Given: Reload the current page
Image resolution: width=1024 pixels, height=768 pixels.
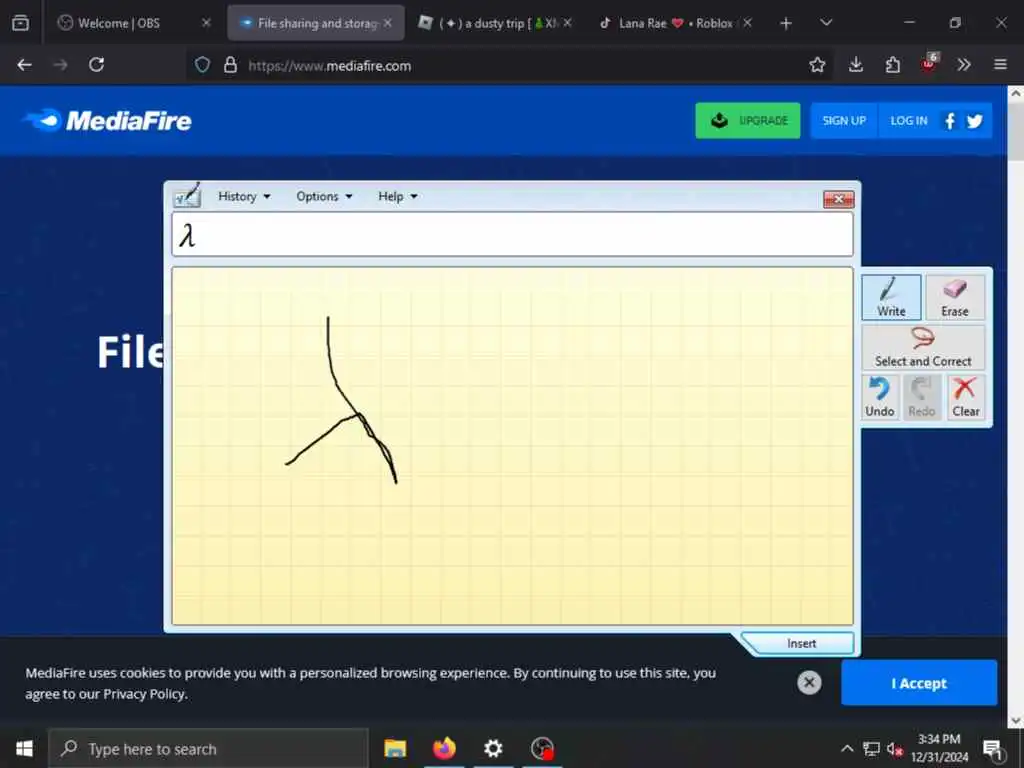Looking at the screenshot, I should (97, 65).
